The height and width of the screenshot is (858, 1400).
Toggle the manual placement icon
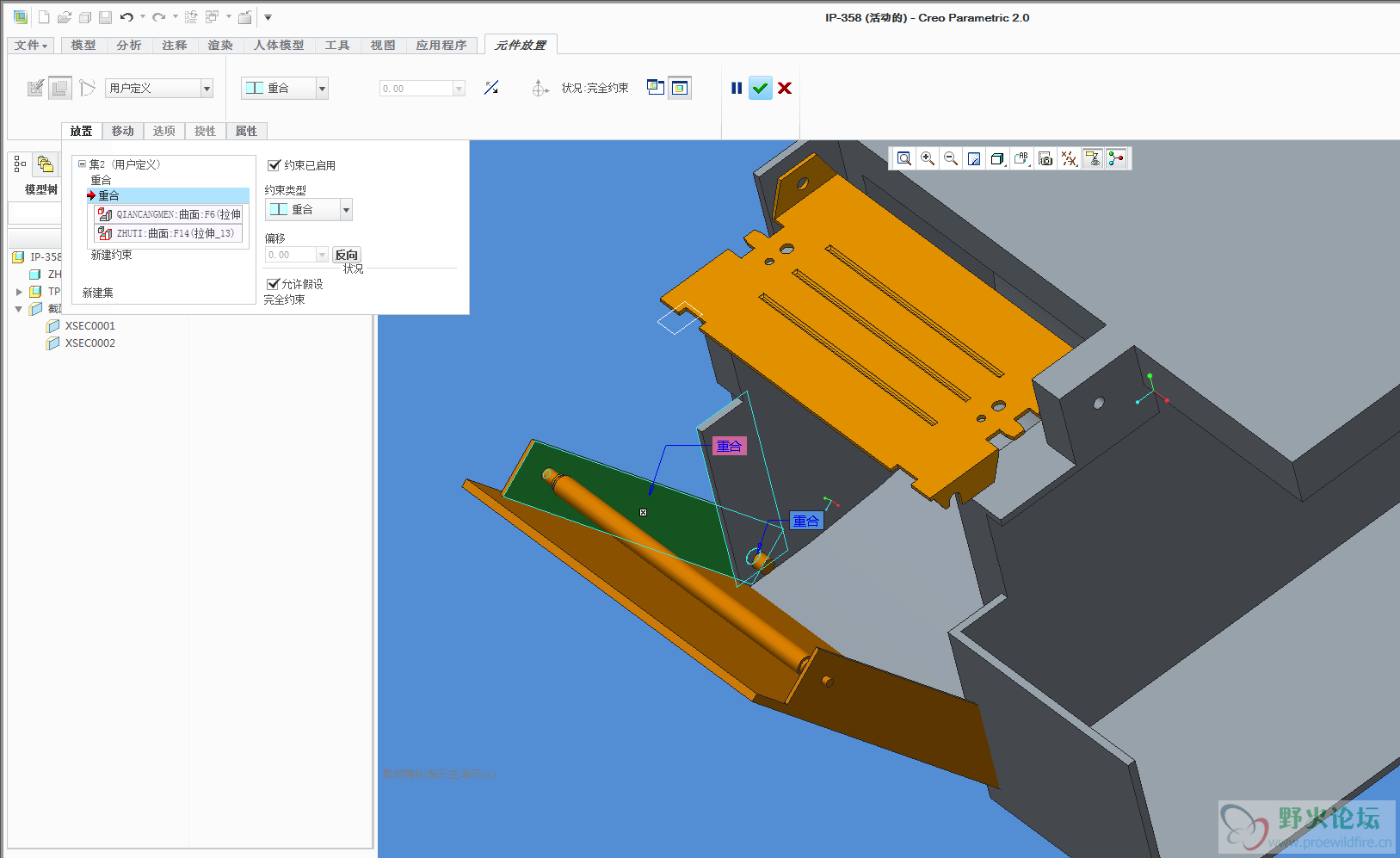[59, 88]
